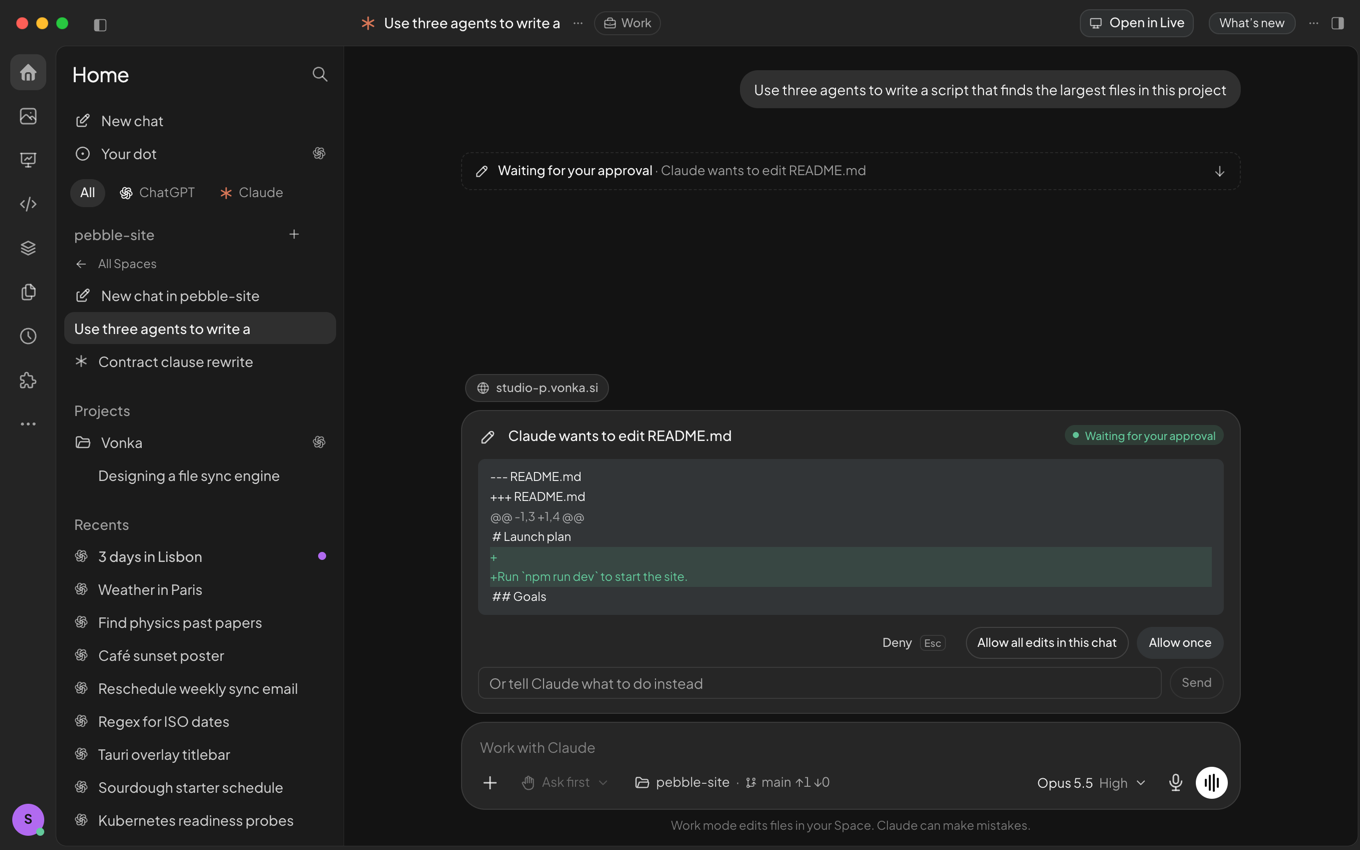The width and height of the screenshot is (1360, 850).
Task: Click the Open in Live button
Action: [x=1137, y=23]
